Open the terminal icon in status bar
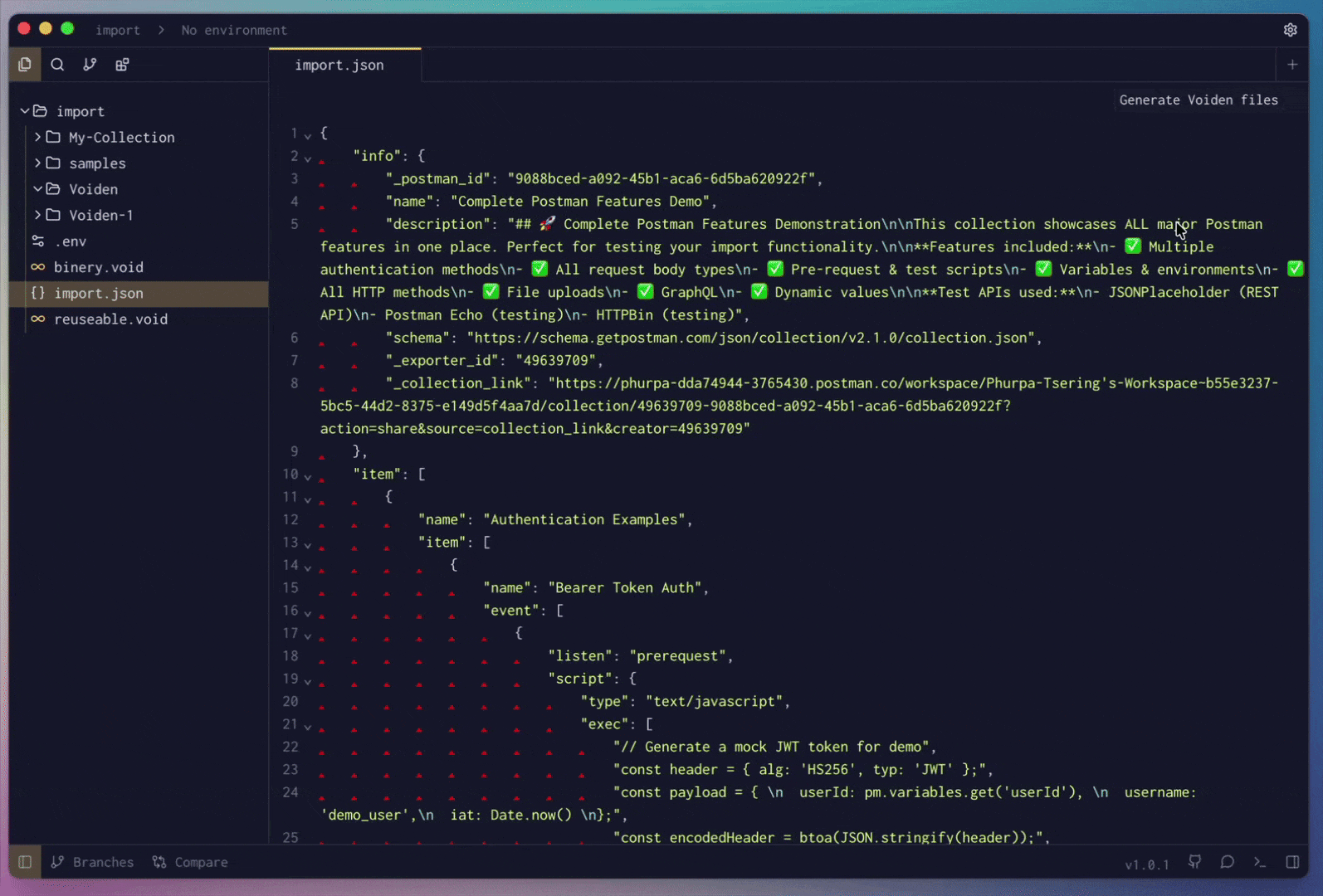This screenshot has height=896, width=1323. pos(1260,862)
